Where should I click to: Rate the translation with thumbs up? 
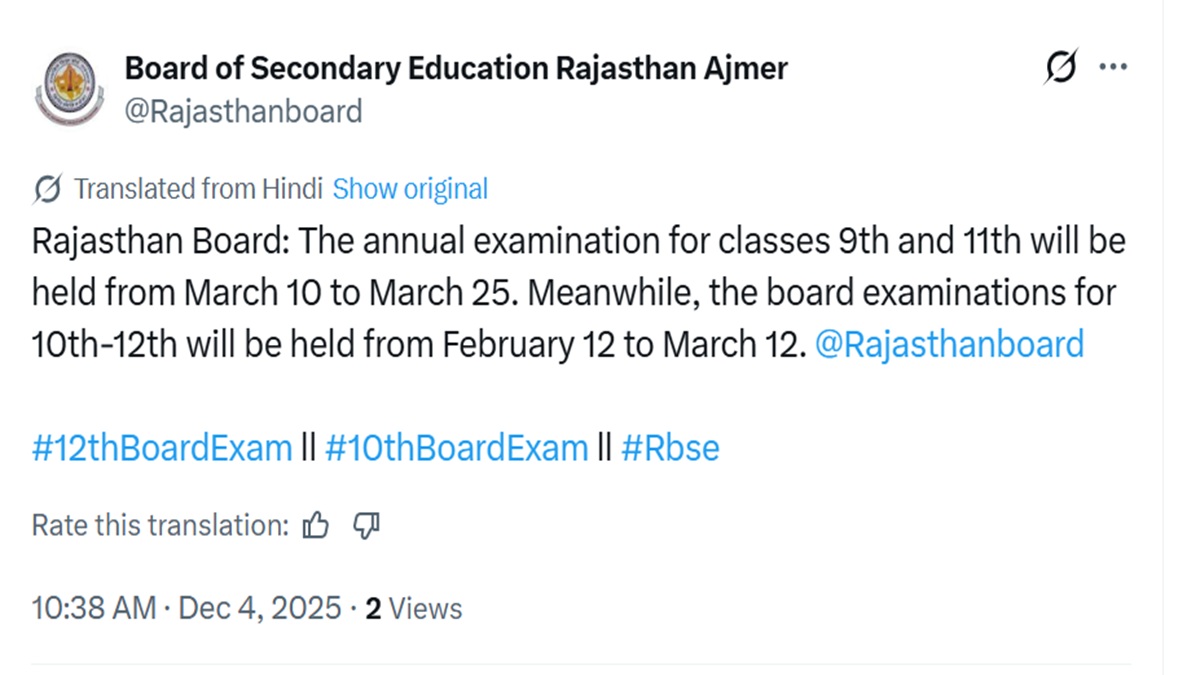316,525
